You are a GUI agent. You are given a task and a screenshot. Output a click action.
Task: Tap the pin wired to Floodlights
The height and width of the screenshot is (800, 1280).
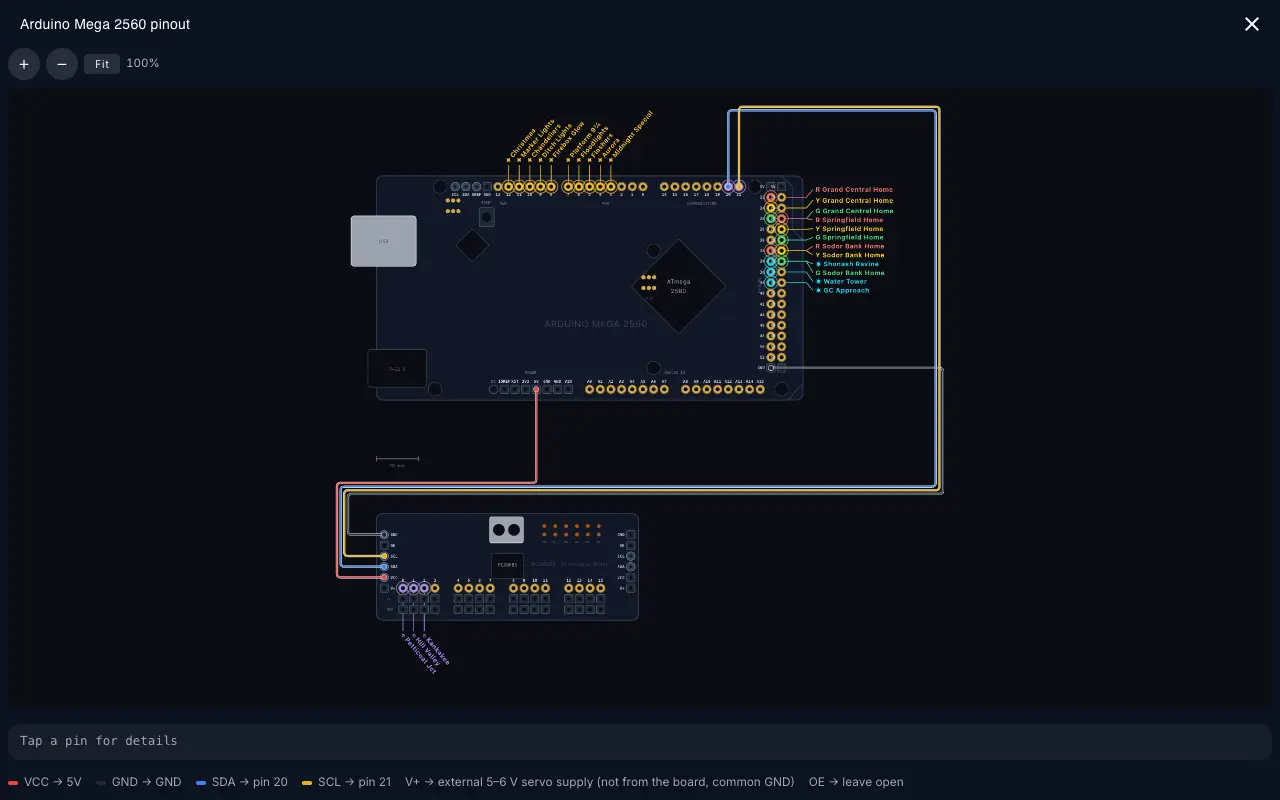pos(579,187)
